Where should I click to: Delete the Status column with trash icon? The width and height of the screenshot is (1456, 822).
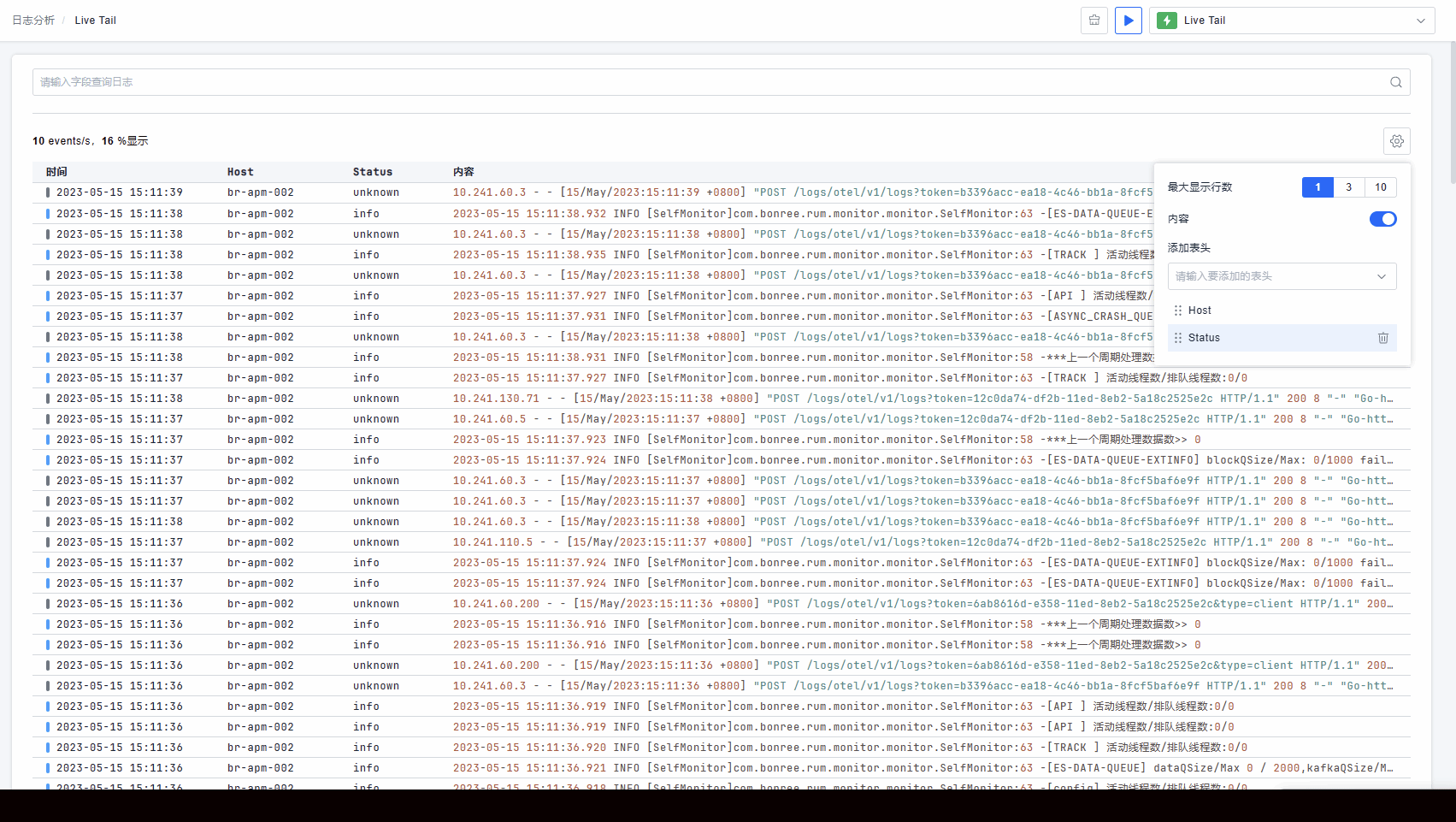(1382, 338)
